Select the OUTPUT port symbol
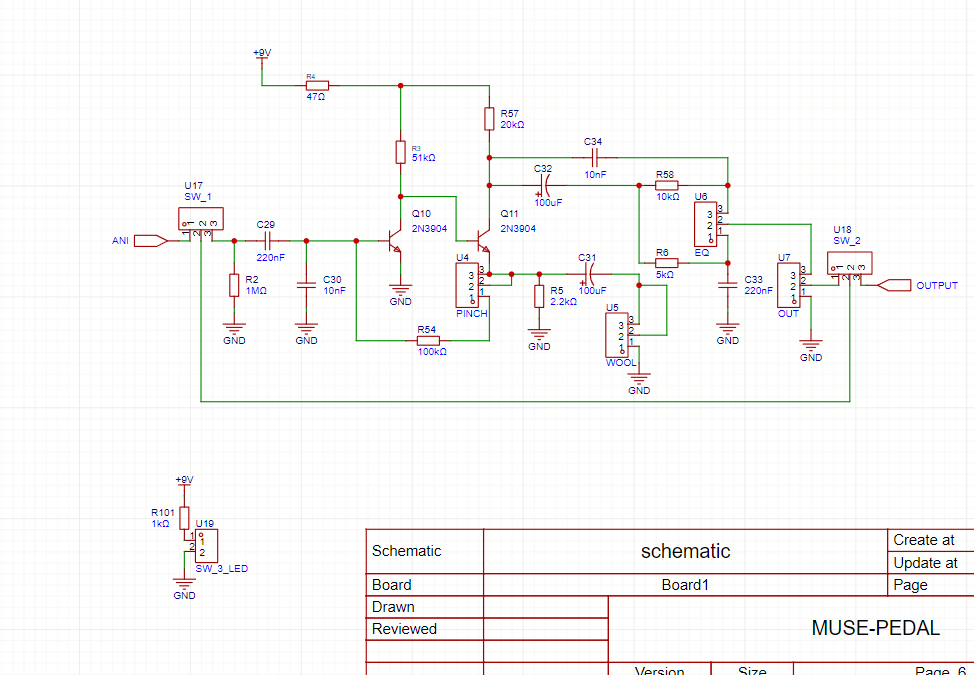 (x=890, y=285)
